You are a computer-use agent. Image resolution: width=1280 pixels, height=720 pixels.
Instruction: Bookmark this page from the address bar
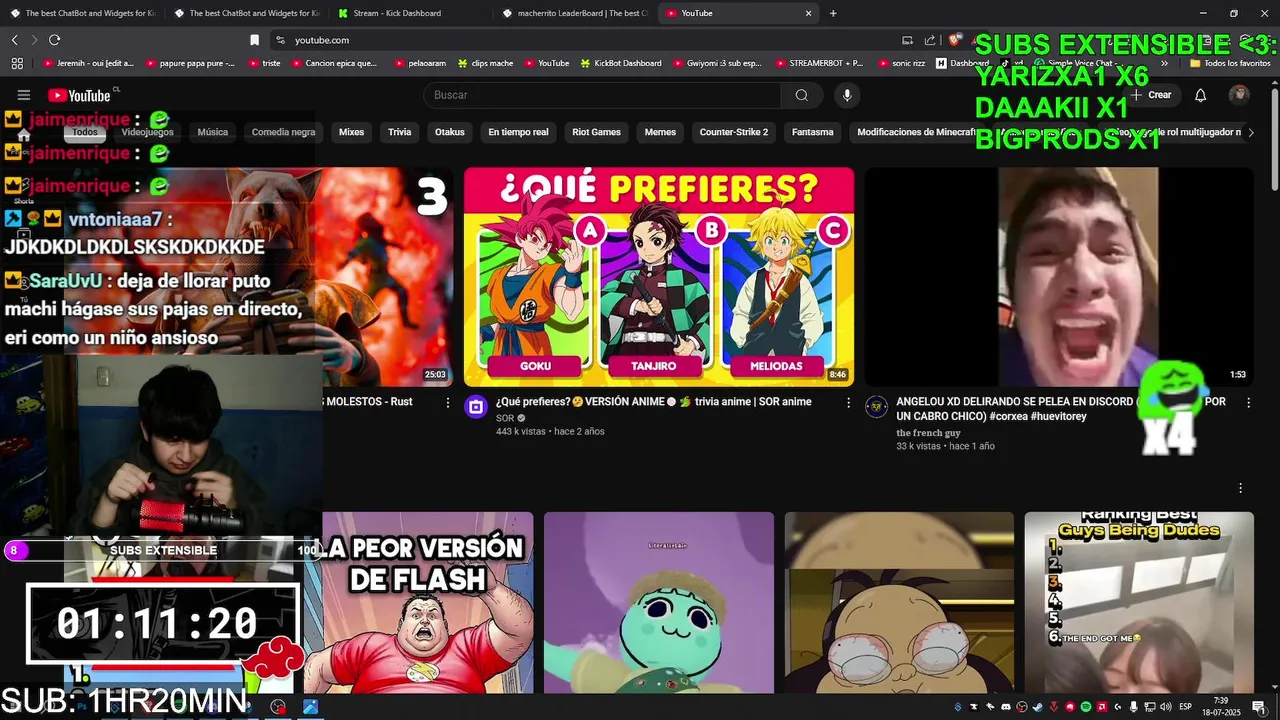pos(254,40)
